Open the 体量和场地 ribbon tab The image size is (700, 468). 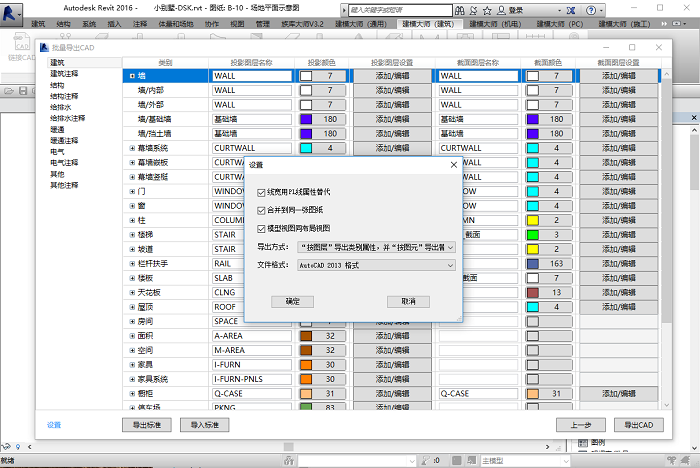coord(176,24)
